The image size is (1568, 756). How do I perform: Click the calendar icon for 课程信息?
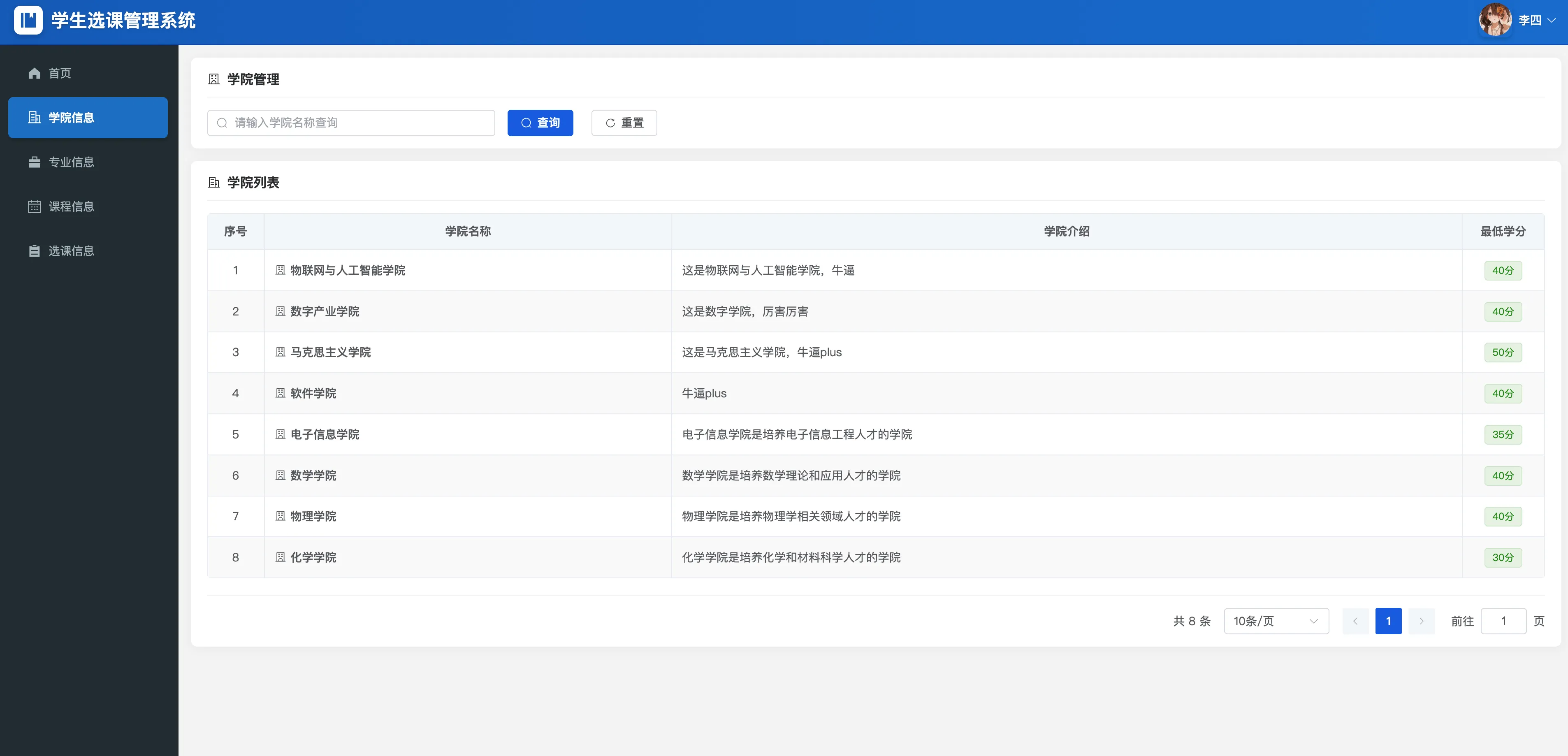34,206
